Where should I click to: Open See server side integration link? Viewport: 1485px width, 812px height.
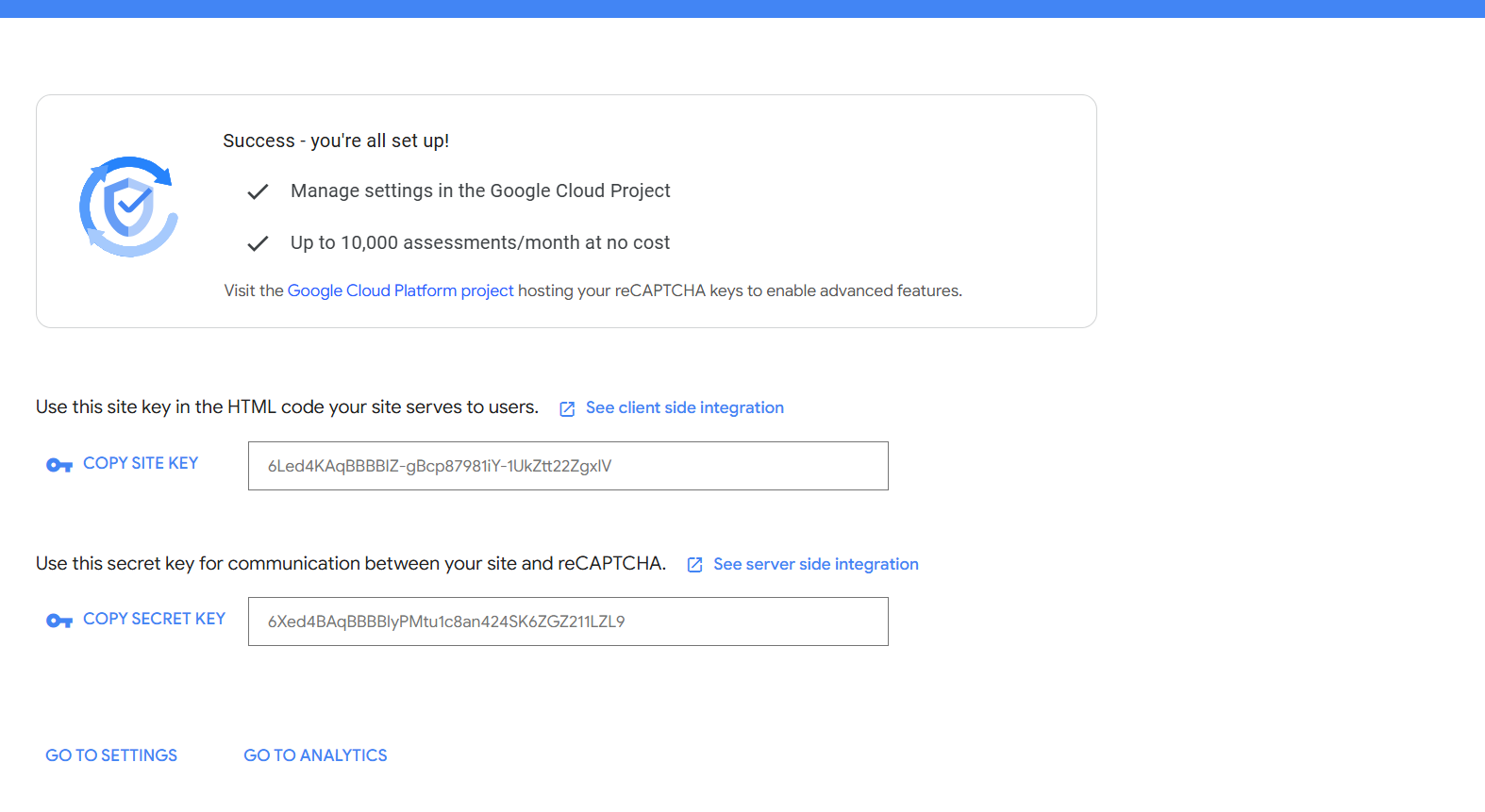pos(816,564)
